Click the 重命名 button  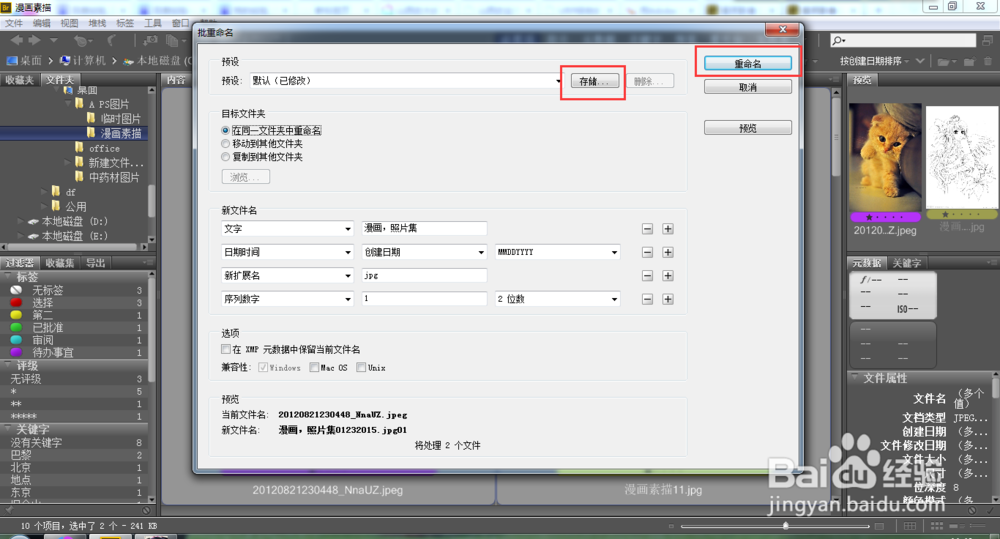tap(747, 63)
